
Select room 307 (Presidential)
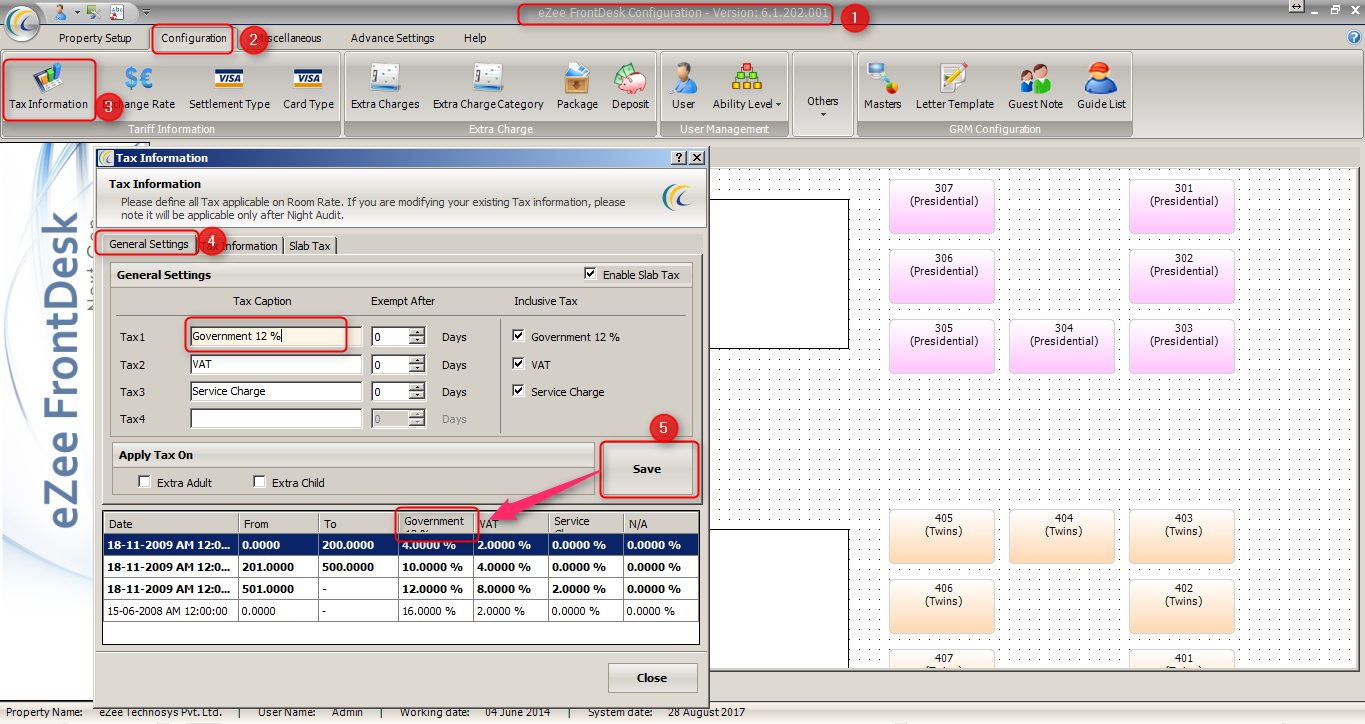click(943, 206)
